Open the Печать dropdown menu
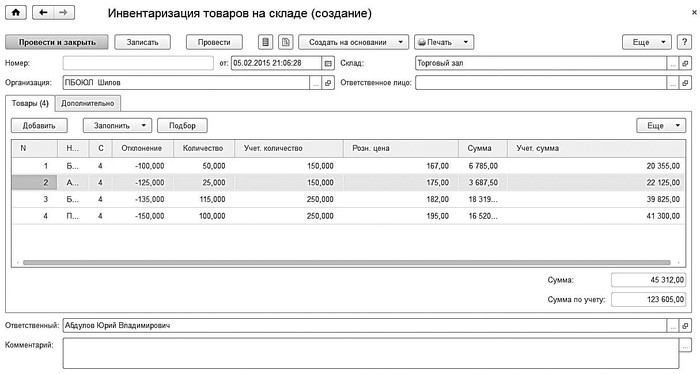Image resolution: width=700 pixels, height=374 pixels. pyautogui.click(x=444, y=42)
